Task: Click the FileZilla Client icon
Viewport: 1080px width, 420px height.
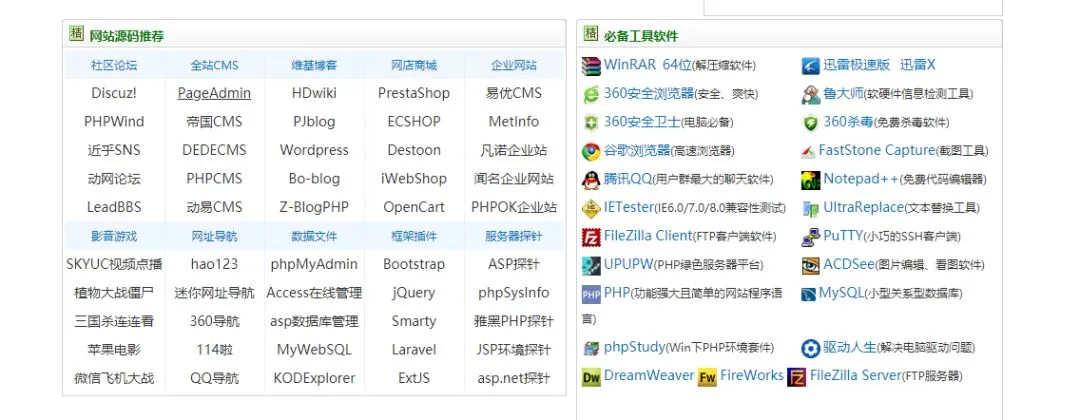Action: (x=591, y=237)
